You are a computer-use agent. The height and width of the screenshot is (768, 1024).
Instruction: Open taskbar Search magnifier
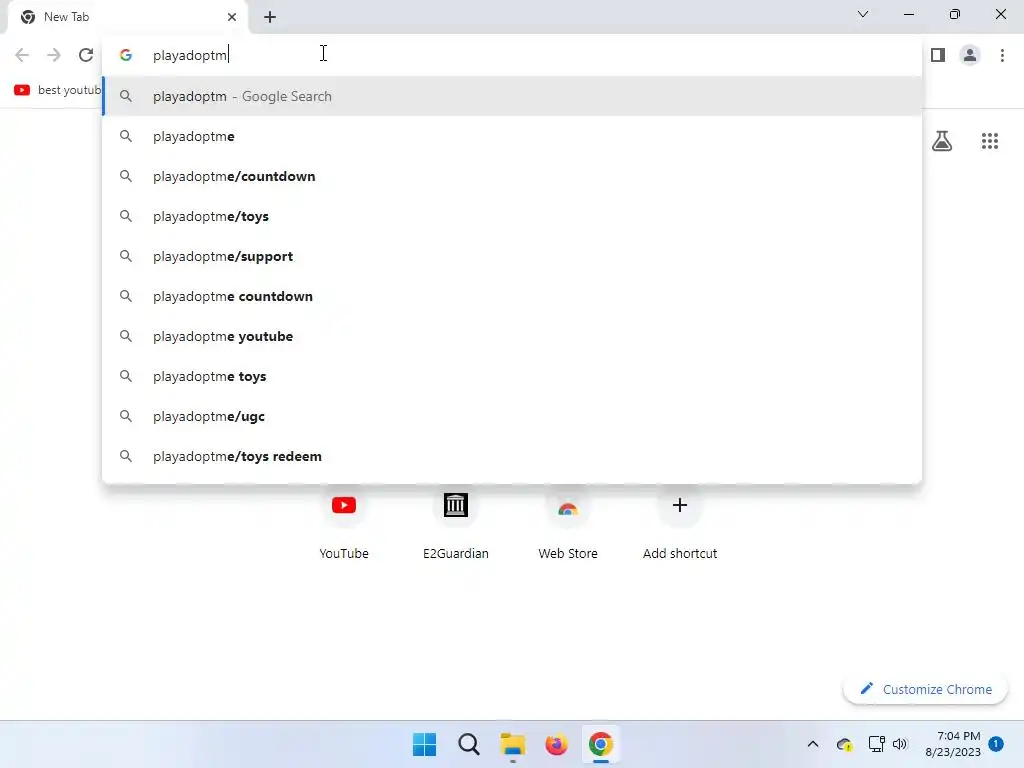(469, 744)
